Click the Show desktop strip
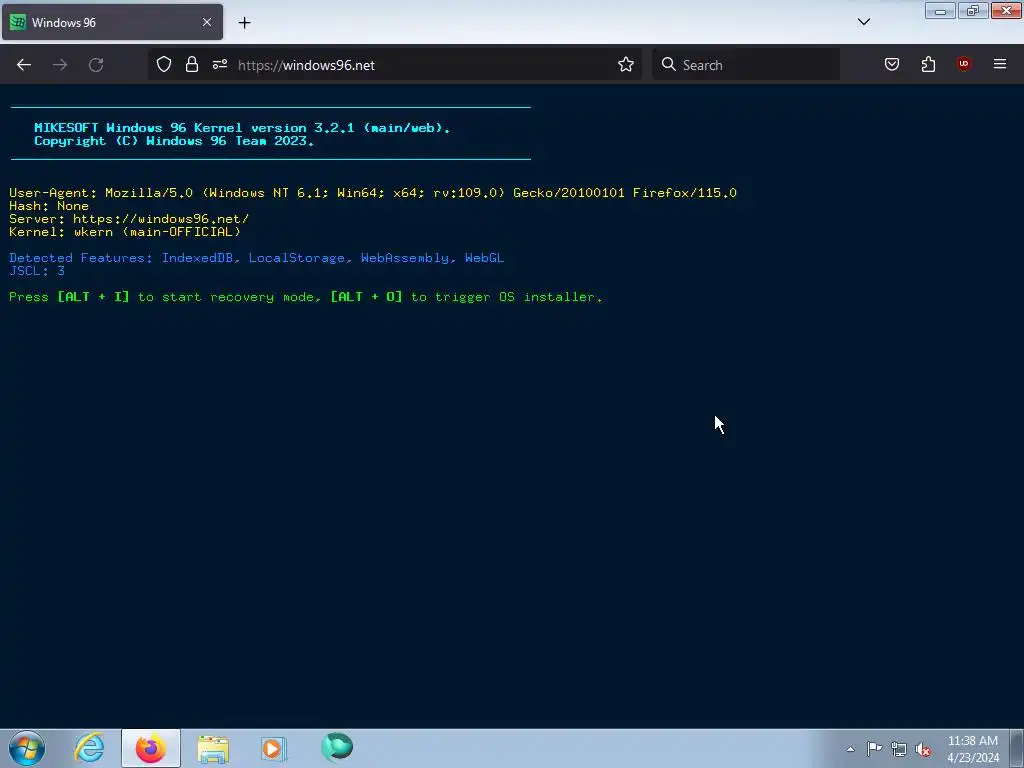Viewport: 1024px width, 768px height. coord(1017,748)
